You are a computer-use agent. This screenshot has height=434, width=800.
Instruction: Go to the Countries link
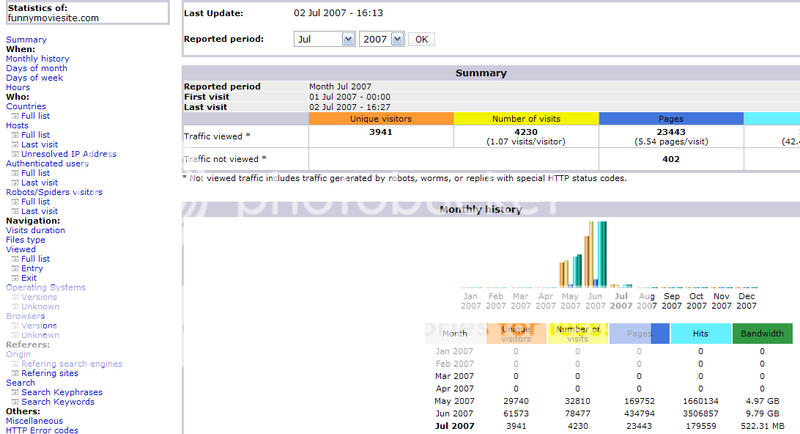(x=26, y=107)
